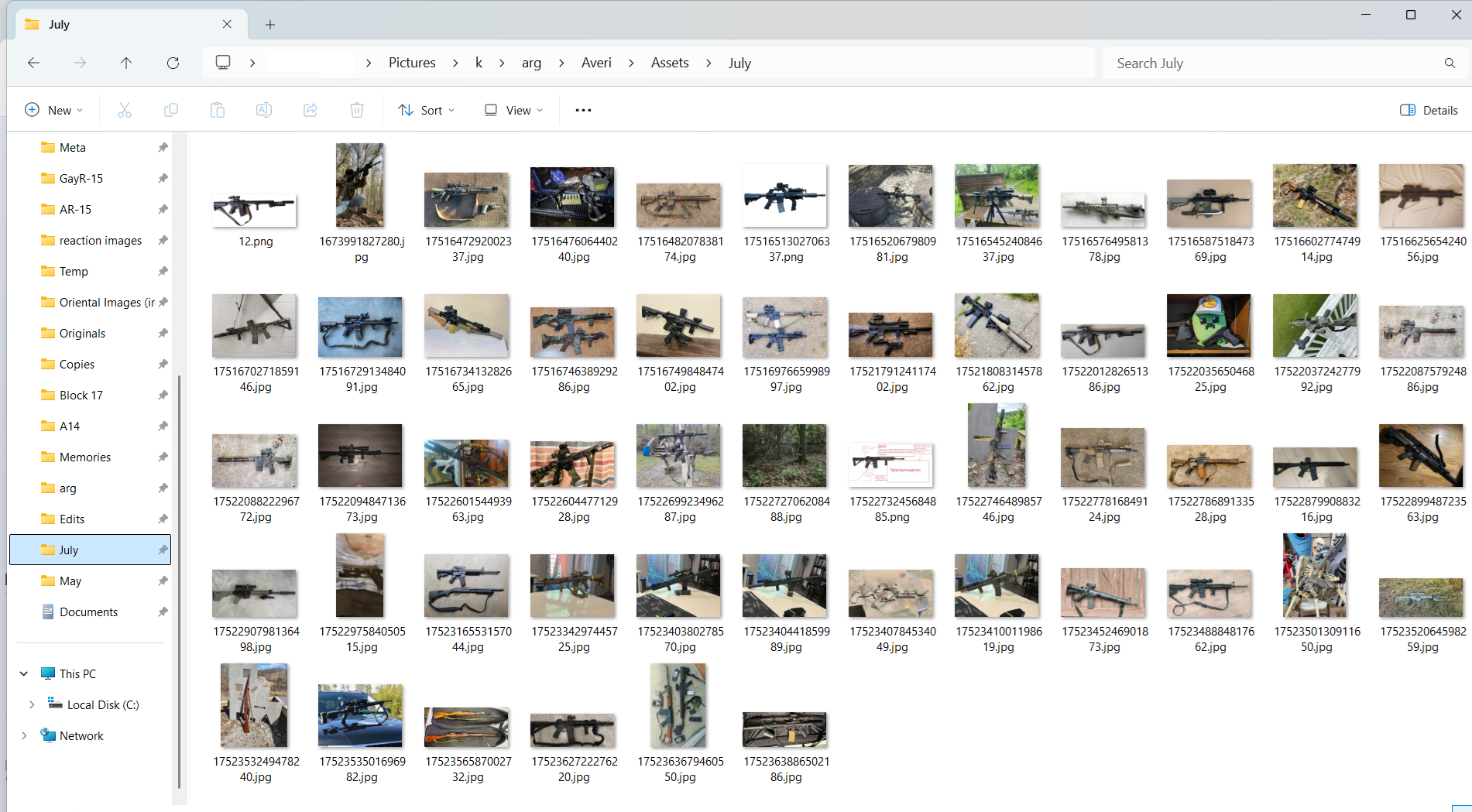Click the k breadcrumb segment

(x=479, y=63)
